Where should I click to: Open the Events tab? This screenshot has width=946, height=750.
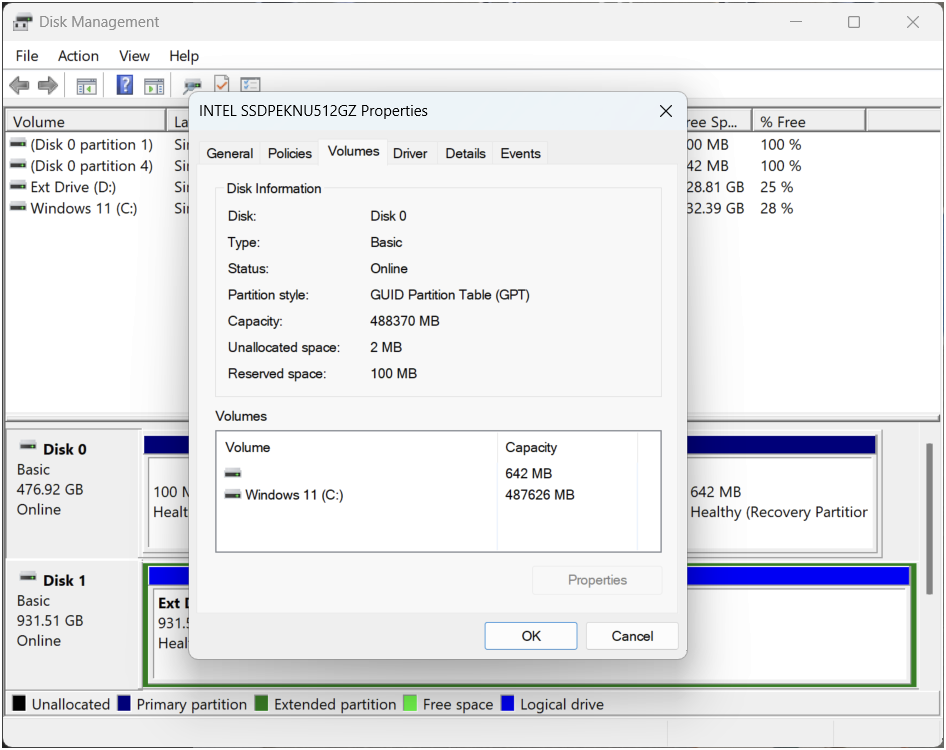click(x=521, y=153)
